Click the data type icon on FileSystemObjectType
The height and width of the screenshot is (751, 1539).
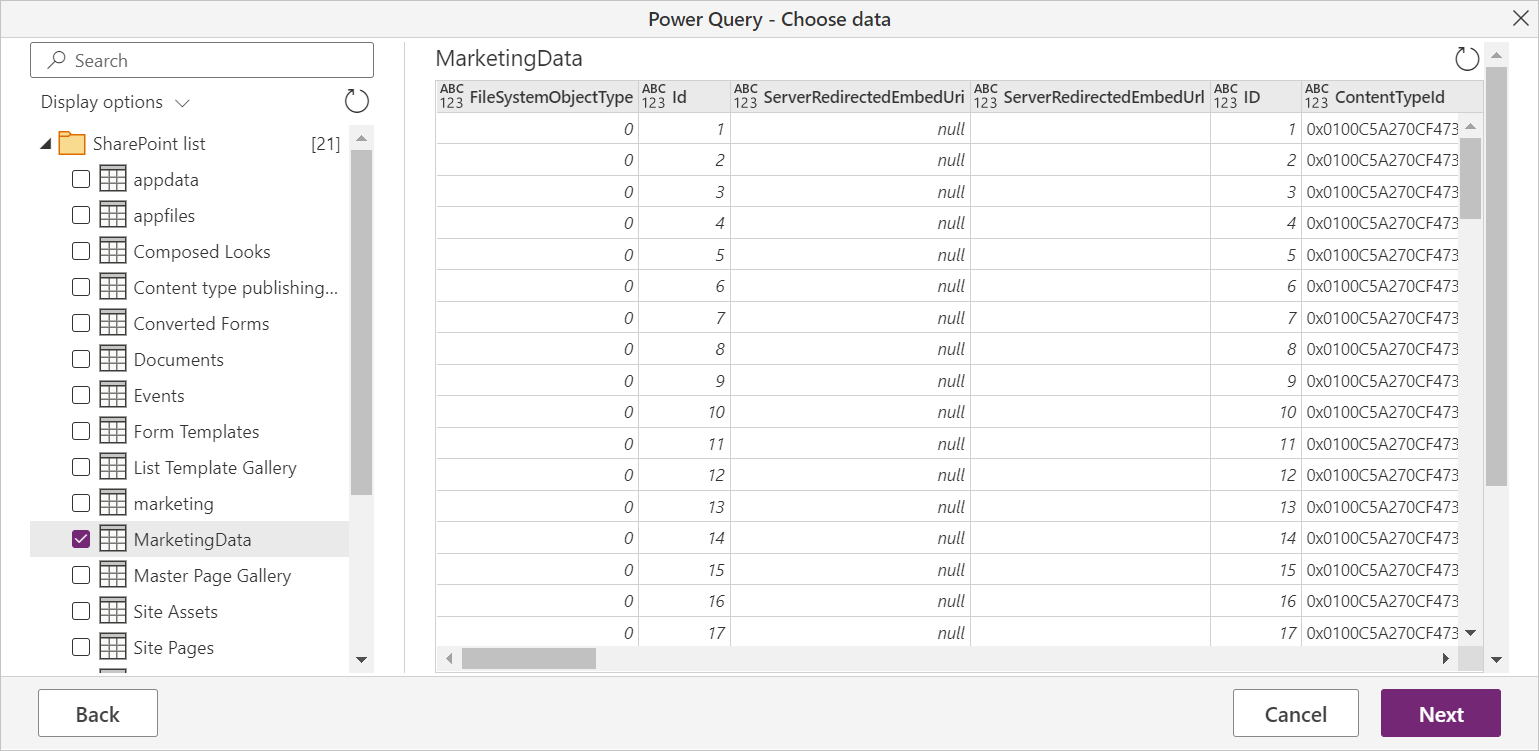[449, 96]
